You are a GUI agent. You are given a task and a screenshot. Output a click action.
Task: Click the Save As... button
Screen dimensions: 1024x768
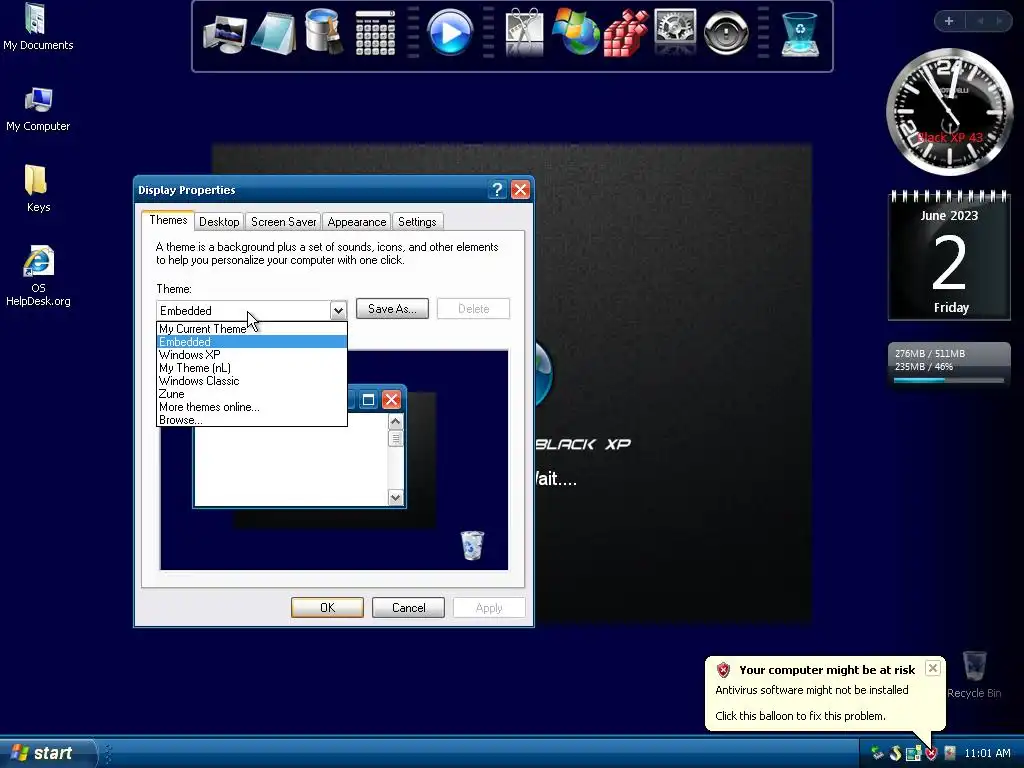(x=392, y=309)
